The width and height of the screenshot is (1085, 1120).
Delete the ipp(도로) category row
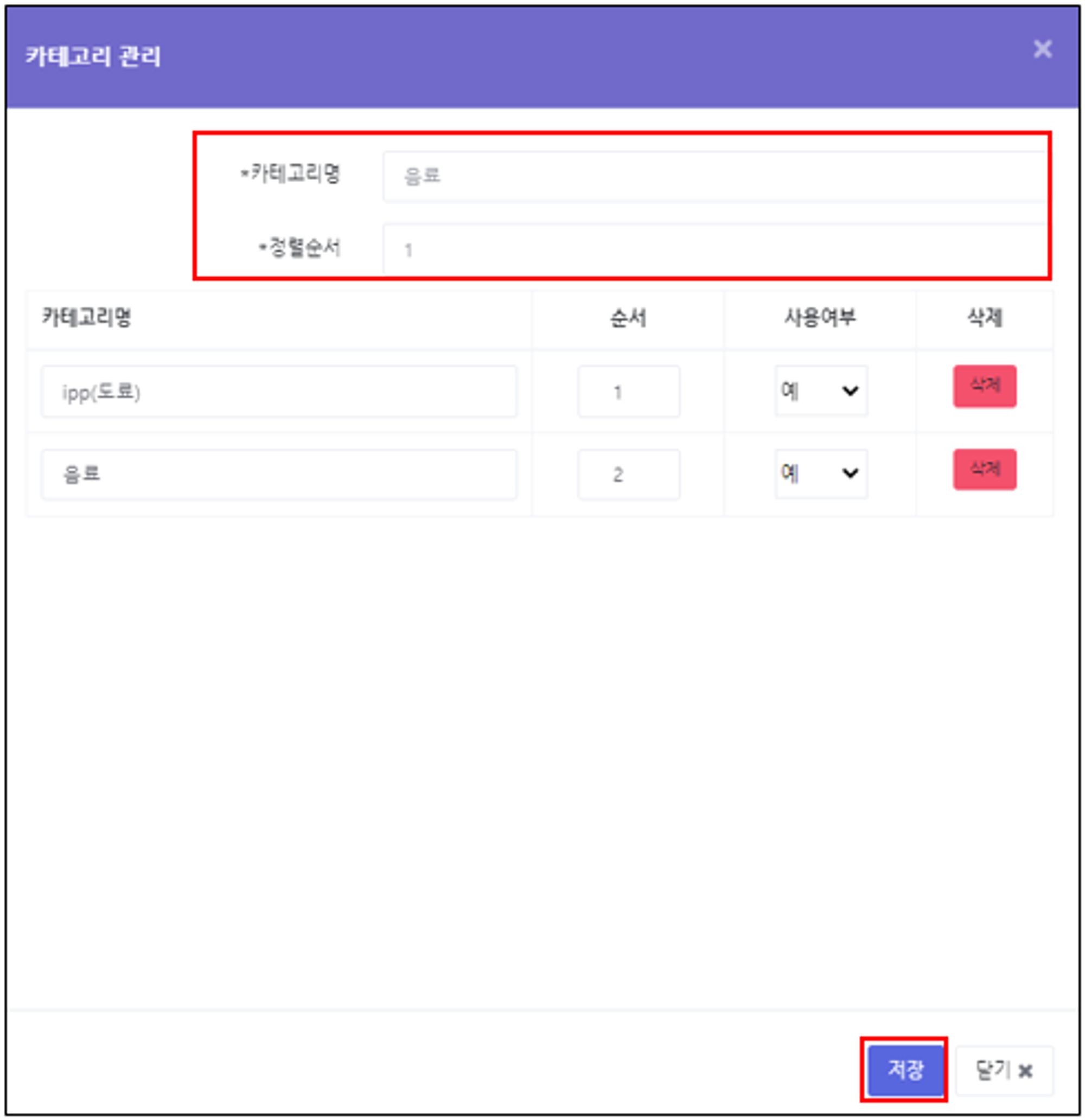pyautogui.click(x=984, y=386)
